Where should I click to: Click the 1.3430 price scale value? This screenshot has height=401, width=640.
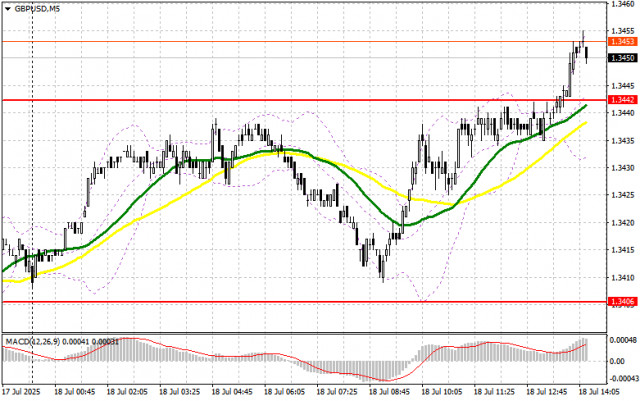click(623, 168)
